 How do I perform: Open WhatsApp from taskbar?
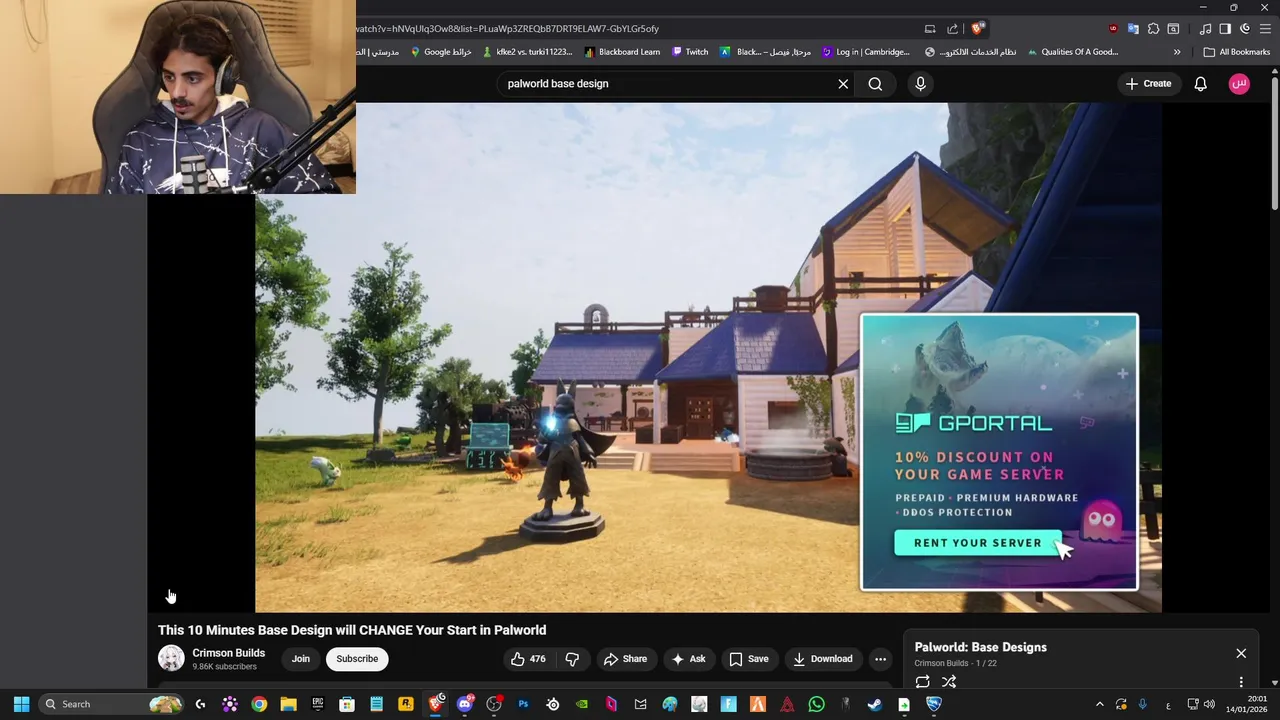tap(816, 704)
